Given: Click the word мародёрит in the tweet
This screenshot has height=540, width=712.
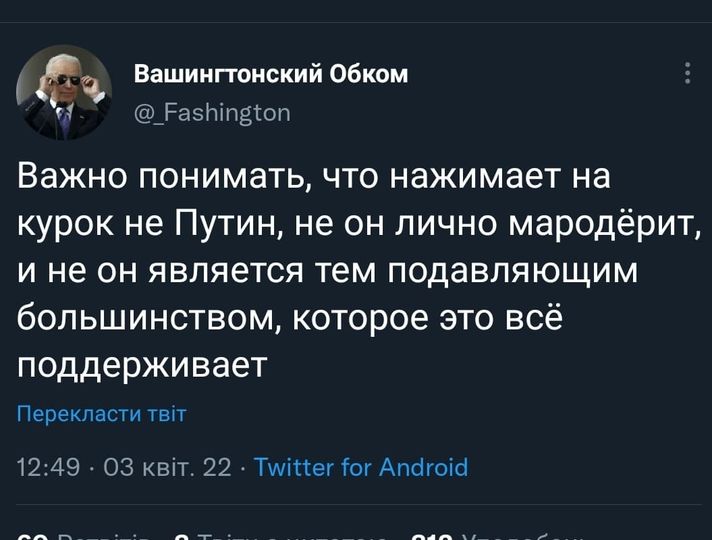Looking at the screenshot, I should [x=595, y=226].
